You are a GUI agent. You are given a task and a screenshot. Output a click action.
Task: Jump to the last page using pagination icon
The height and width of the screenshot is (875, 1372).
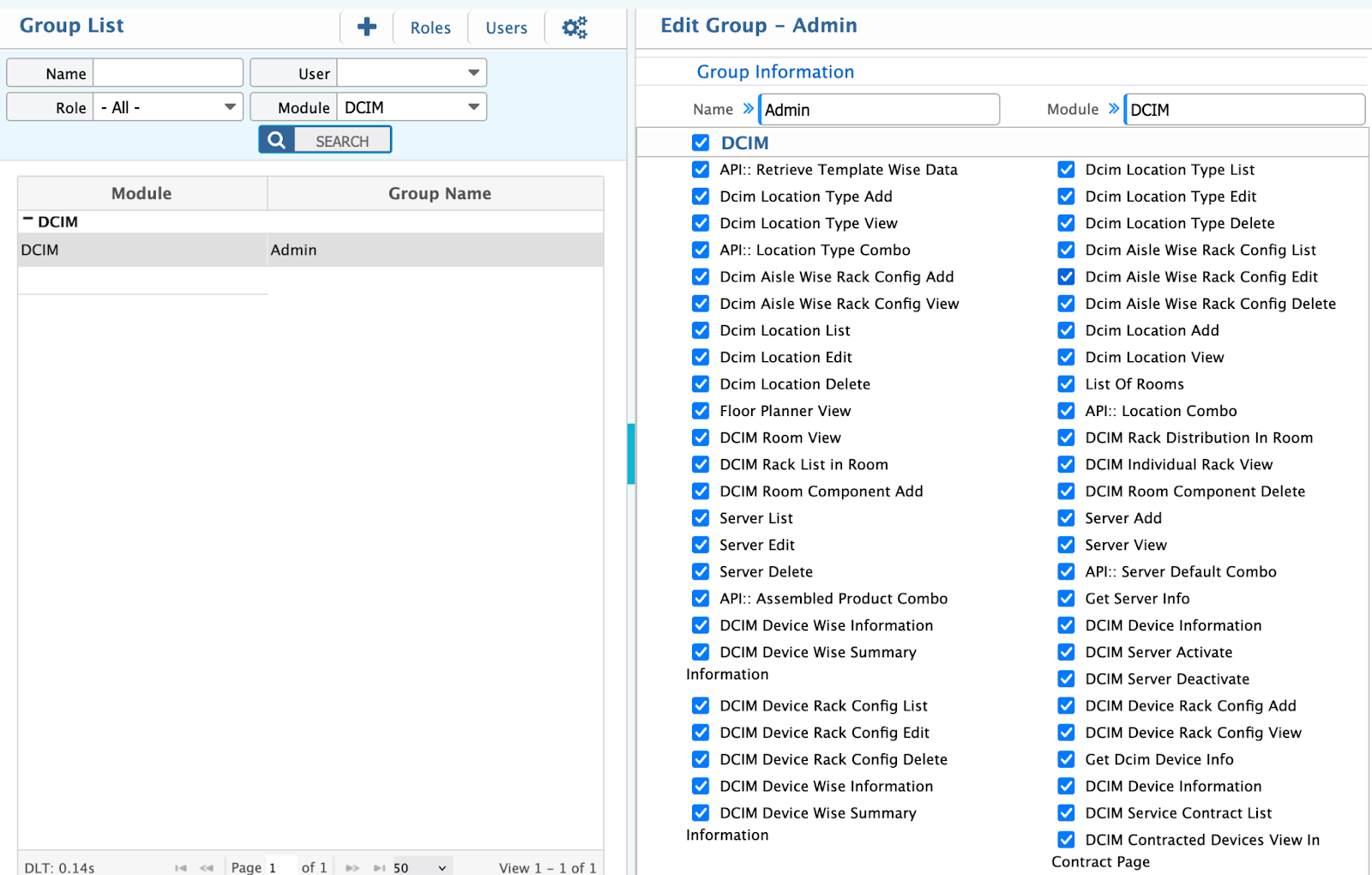click(379, 867)
